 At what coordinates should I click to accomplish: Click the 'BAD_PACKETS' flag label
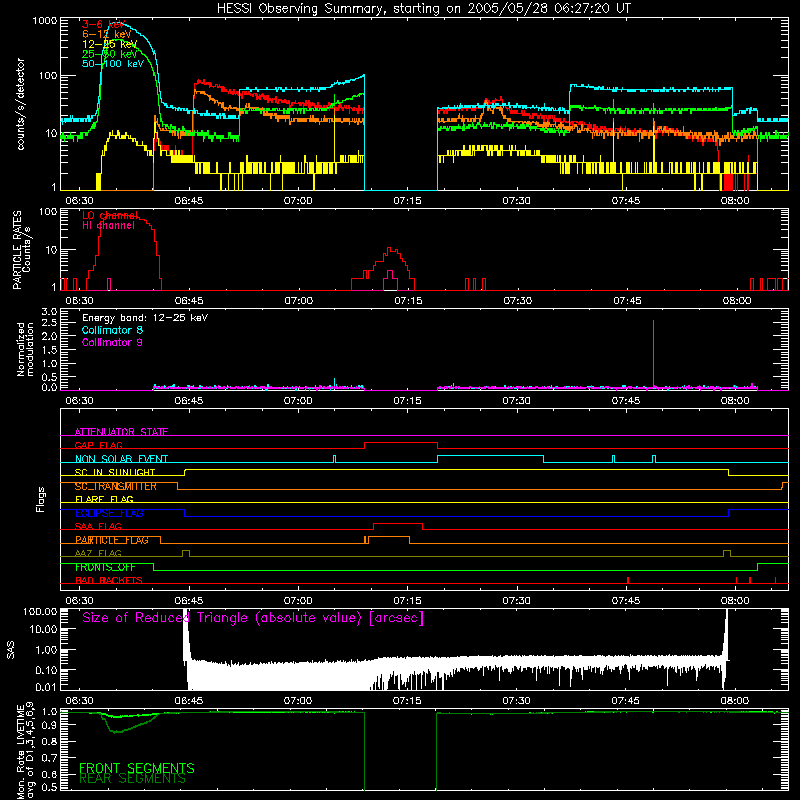coord(109,580)
